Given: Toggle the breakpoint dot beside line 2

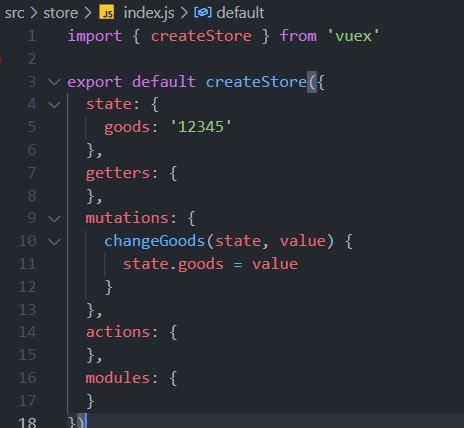Looking at the screenshot, I should click(1, 59).
